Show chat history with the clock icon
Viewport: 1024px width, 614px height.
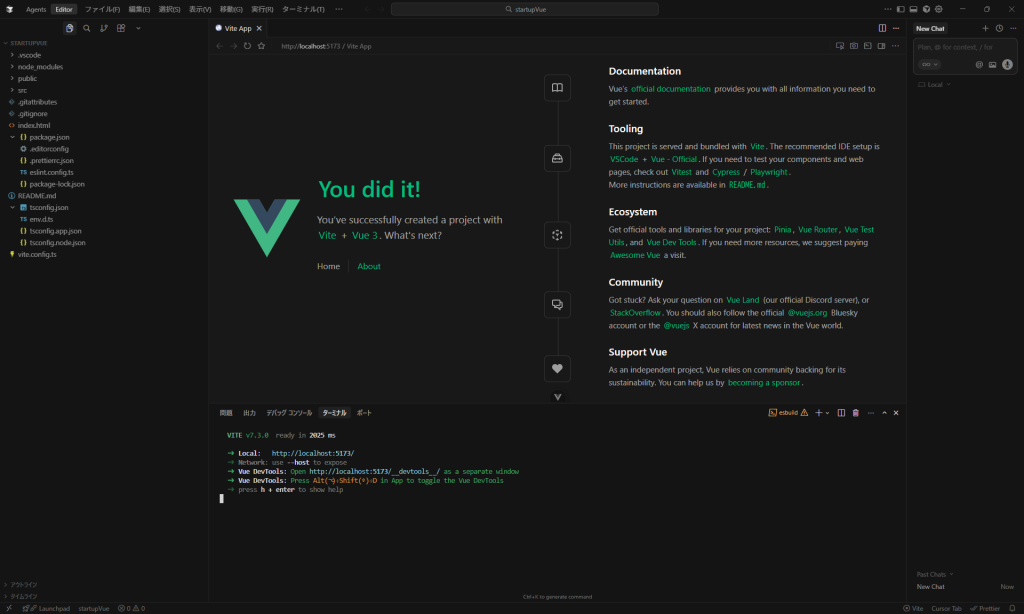(999, 28)
